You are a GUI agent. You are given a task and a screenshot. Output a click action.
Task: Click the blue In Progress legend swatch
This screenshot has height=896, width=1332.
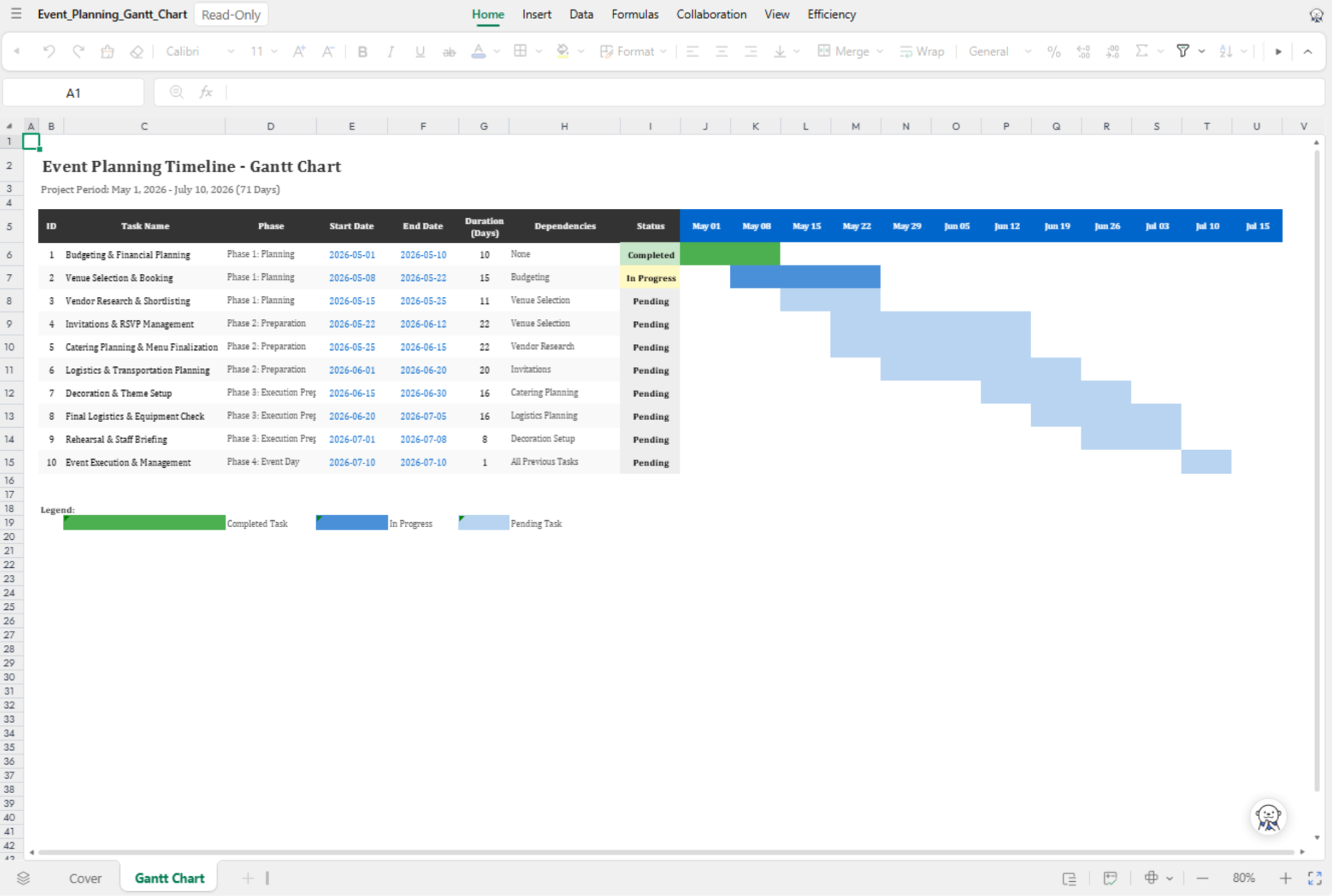click(352, 523)
